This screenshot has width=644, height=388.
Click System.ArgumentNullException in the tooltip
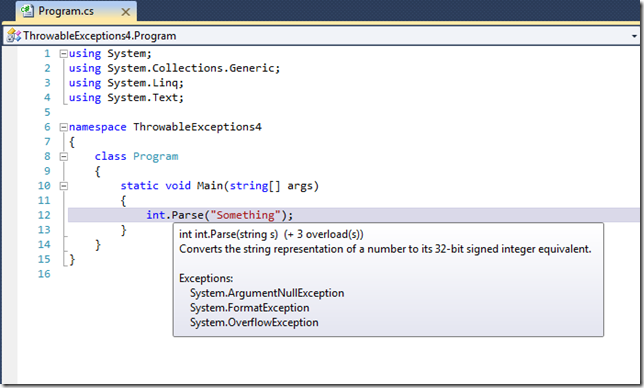click(x=267, y=293)
